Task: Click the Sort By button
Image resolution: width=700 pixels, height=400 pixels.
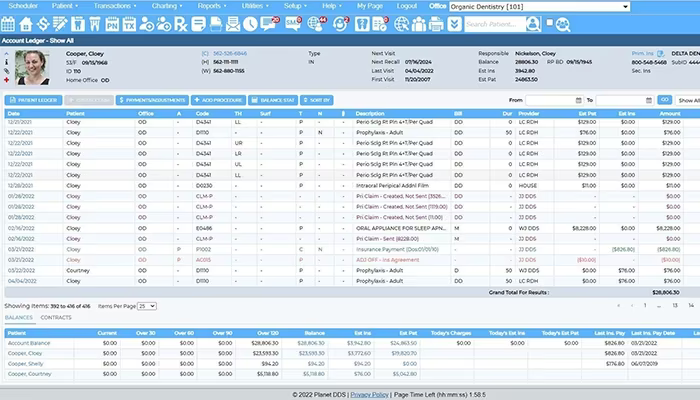Action: pyautogui.click(x=317, y=100)
